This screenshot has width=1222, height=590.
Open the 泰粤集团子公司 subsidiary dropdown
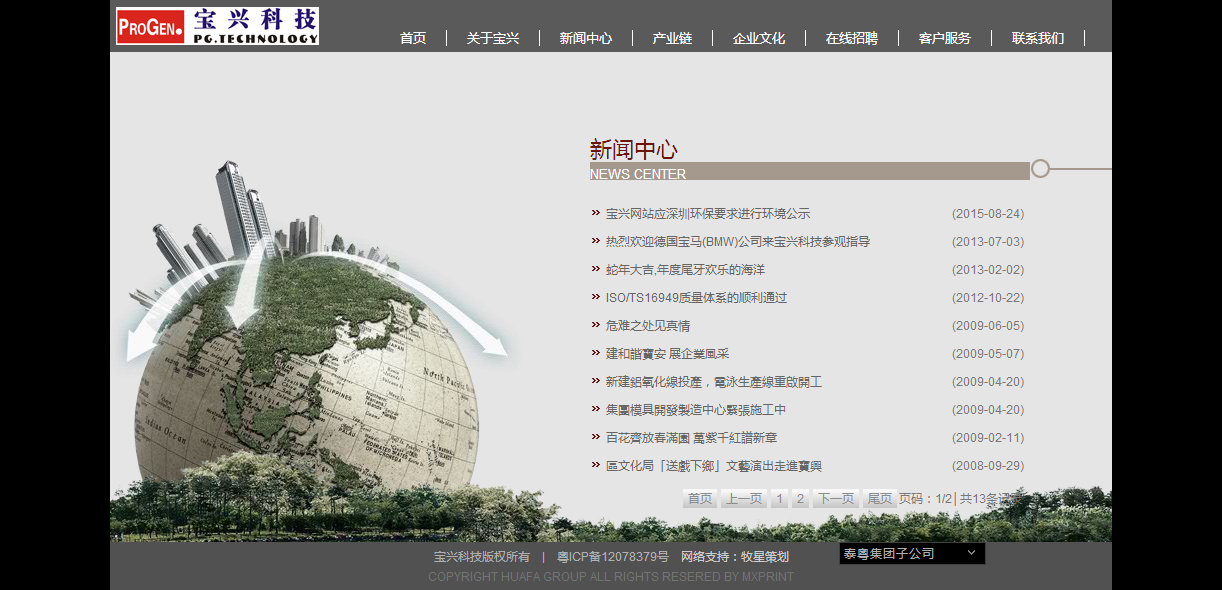point(911,552)
